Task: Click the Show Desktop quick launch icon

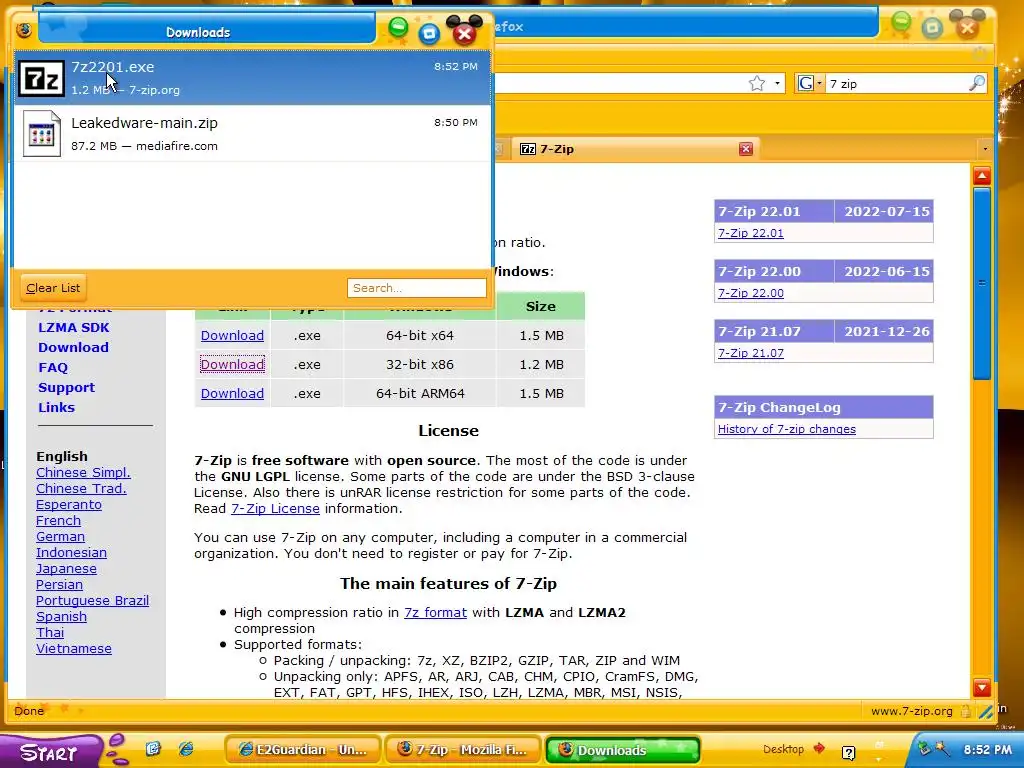Action: (x=153, y=748)
